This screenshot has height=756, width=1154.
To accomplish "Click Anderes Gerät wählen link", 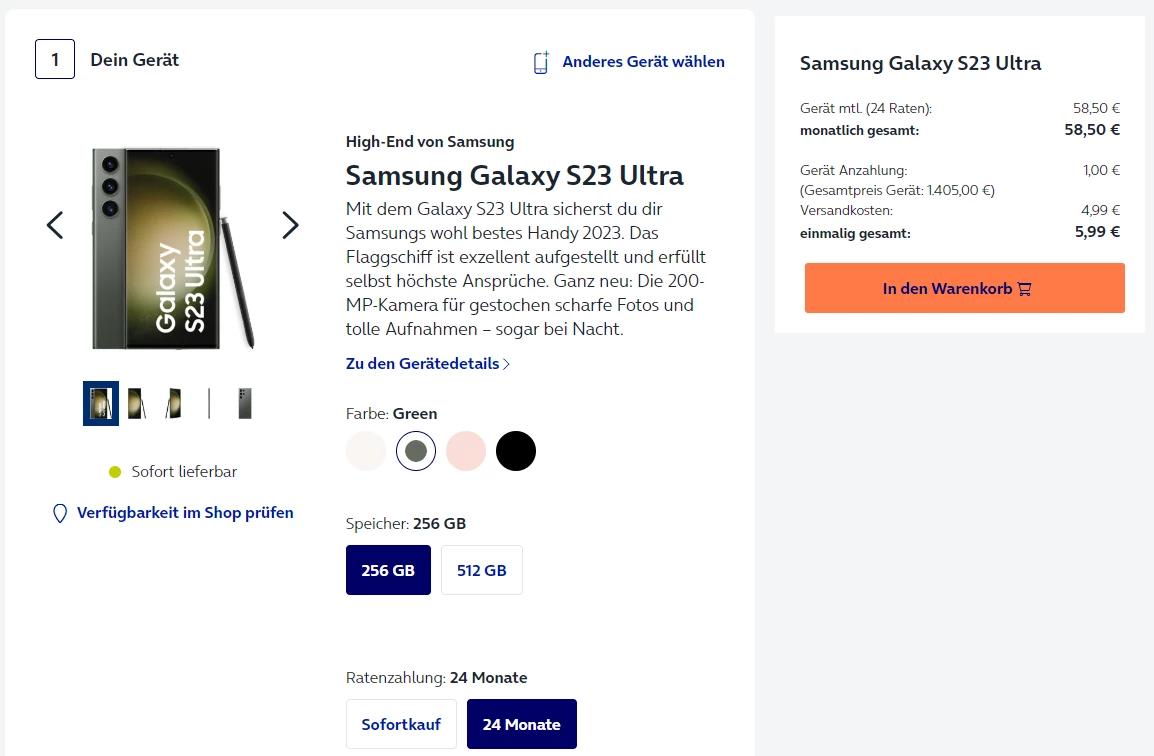I will pyautogui.click(x=643, y=62).
